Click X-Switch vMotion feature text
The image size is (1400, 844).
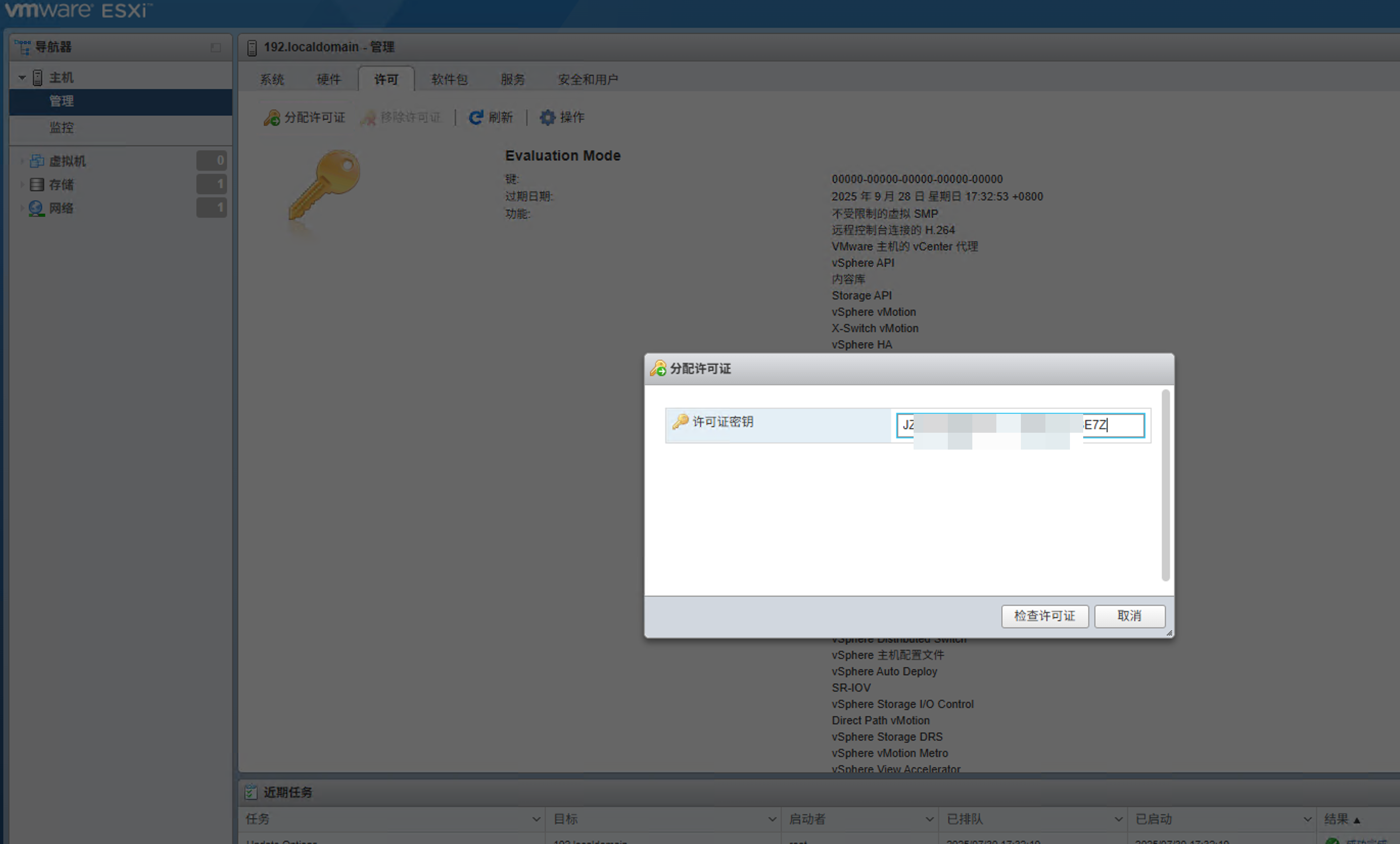tap(875, 329)
